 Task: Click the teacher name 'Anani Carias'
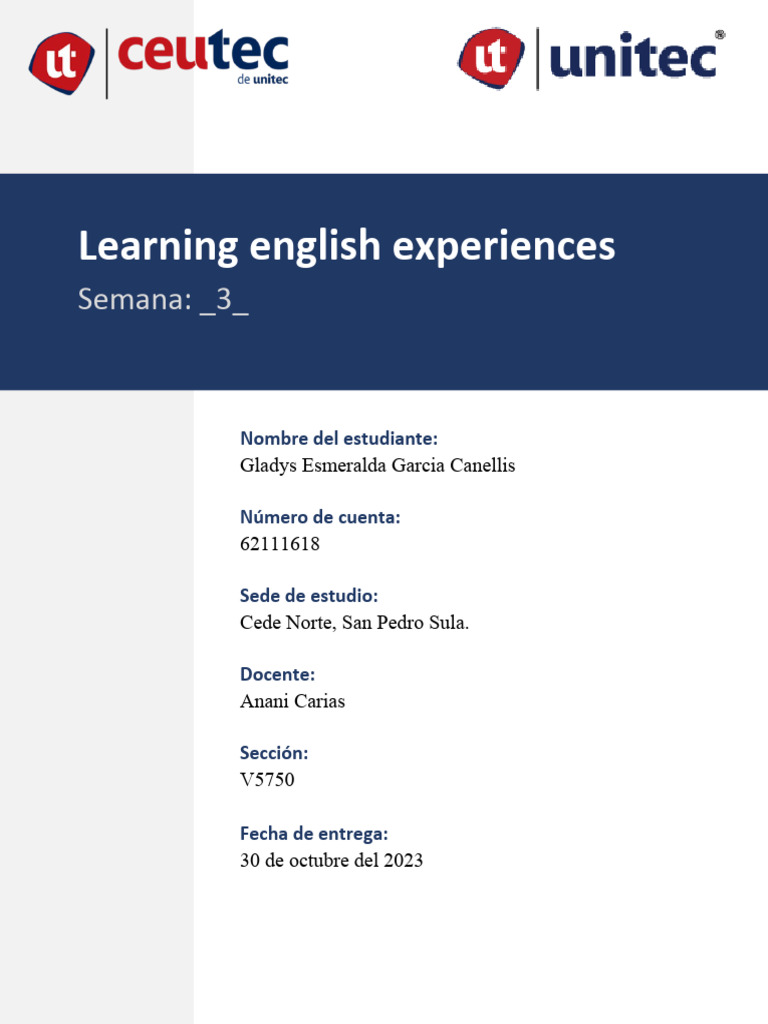292,701
